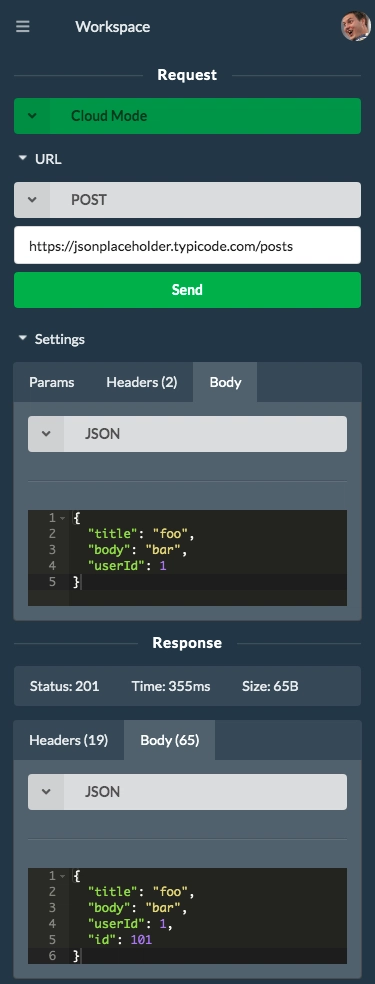Click the "body": "bar" line in request editor
This screenshot has height=984, width=375.
click(x=138, y=550)
